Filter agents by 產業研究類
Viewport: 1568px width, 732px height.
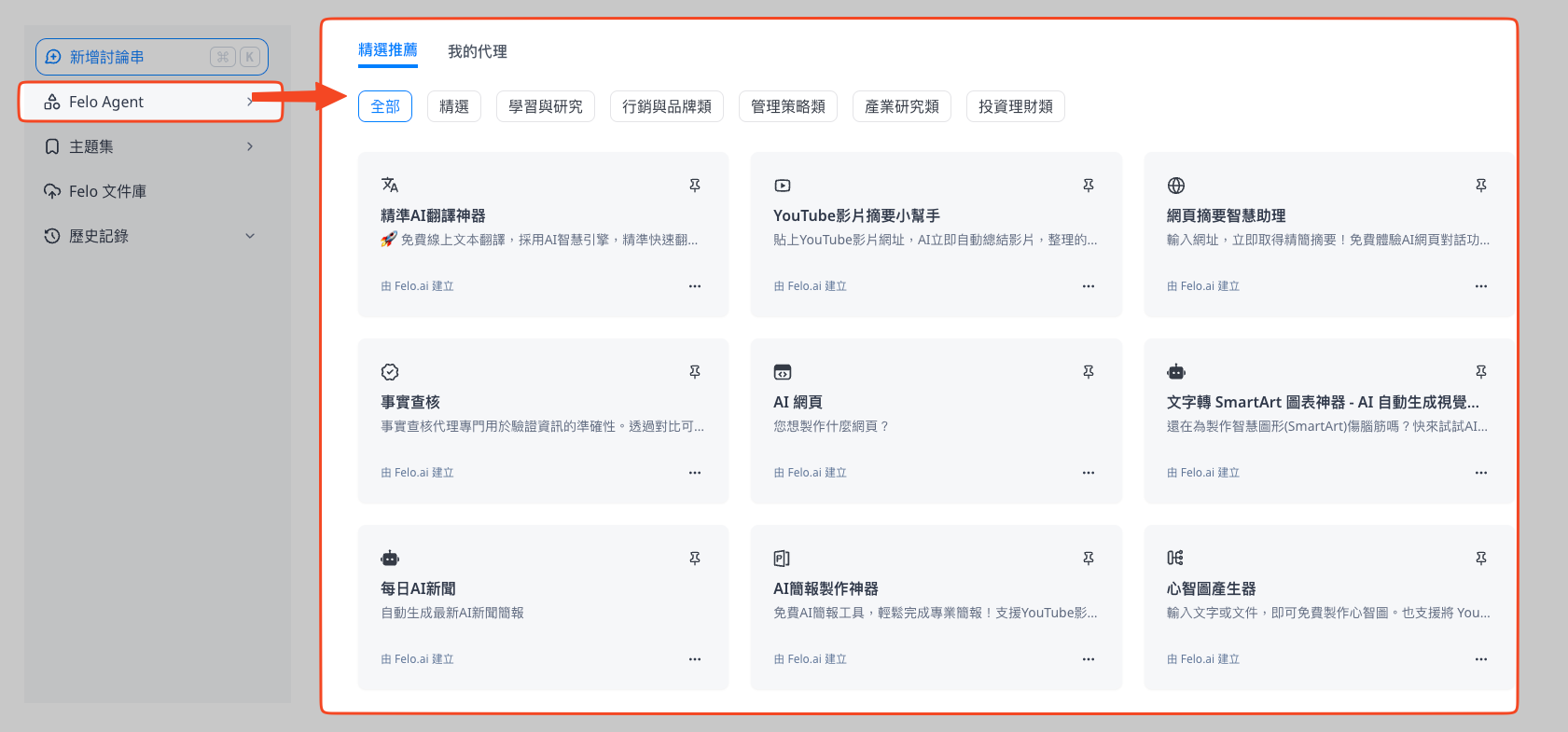[x=902, y=106]
